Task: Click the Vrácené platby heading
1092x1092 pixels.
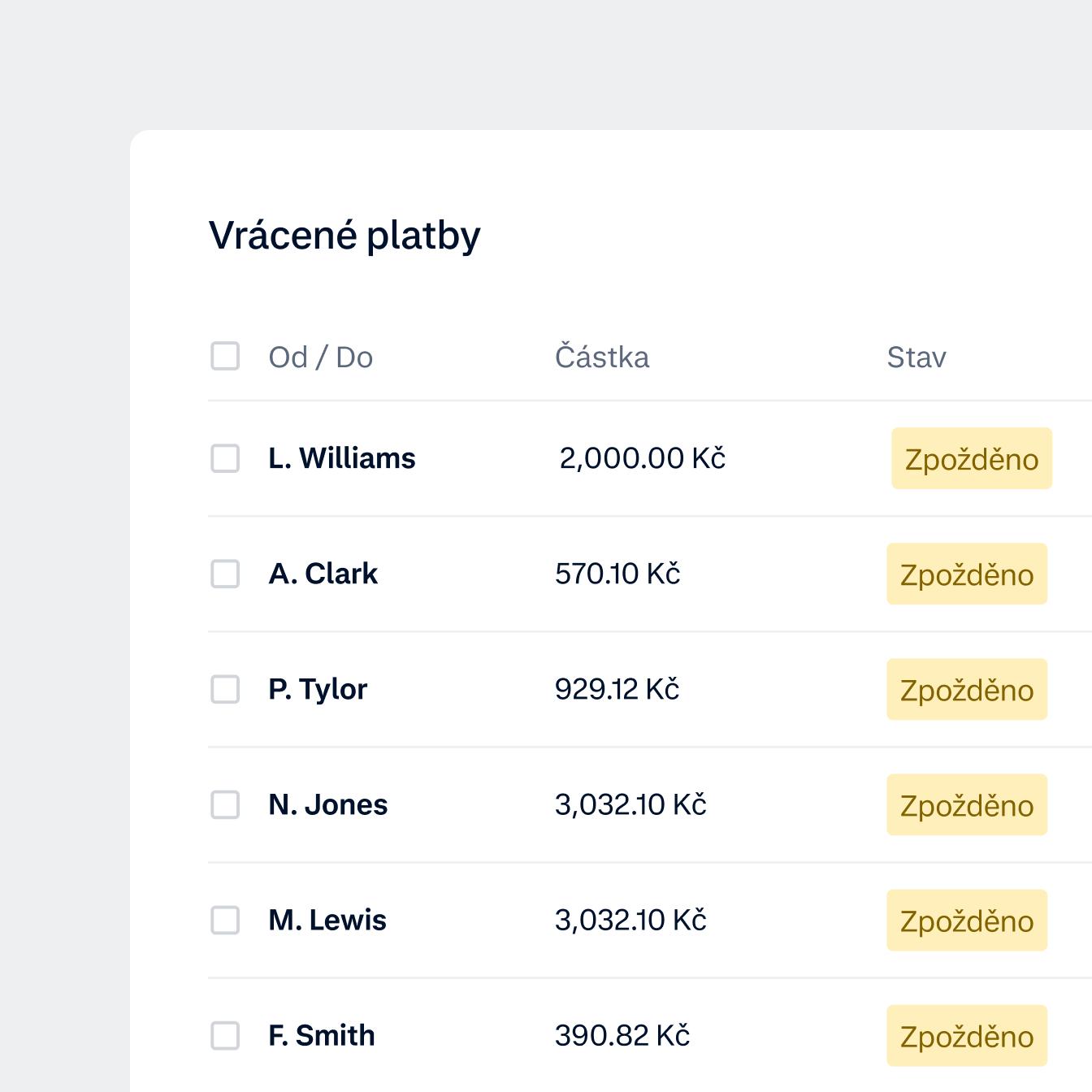Action: [x=344, y=235]
